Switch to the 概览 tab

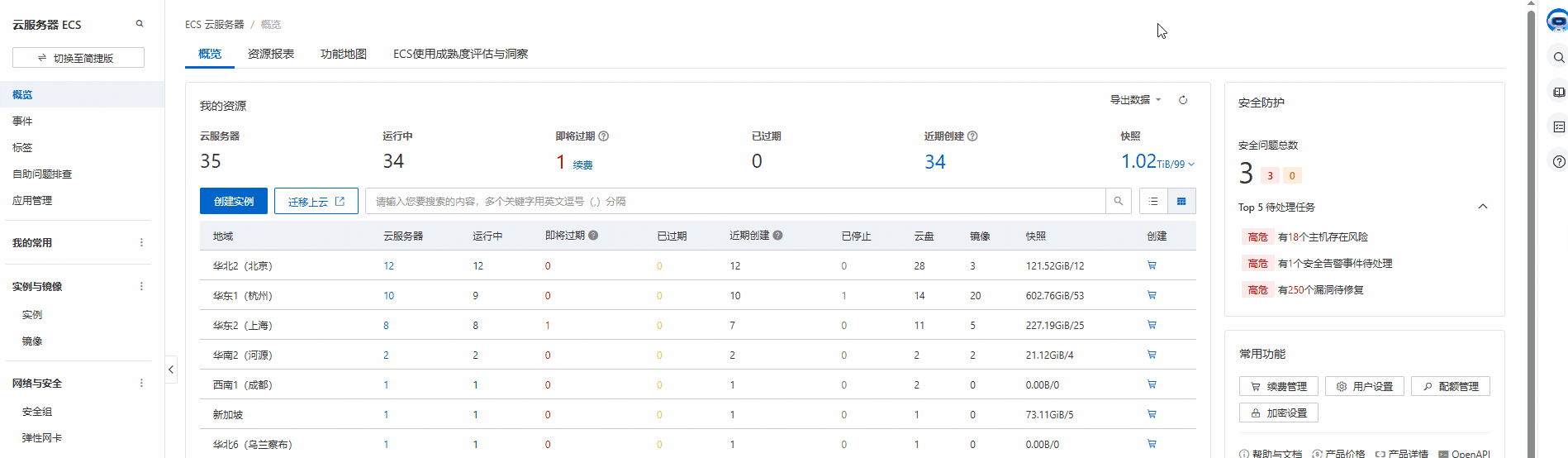pos(210,54)
